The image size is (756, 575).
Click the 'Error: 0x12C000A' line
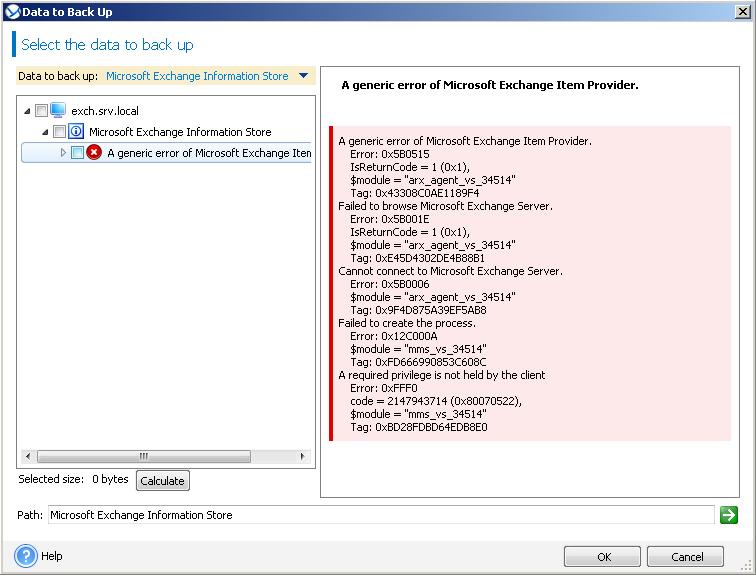[394, 336]
